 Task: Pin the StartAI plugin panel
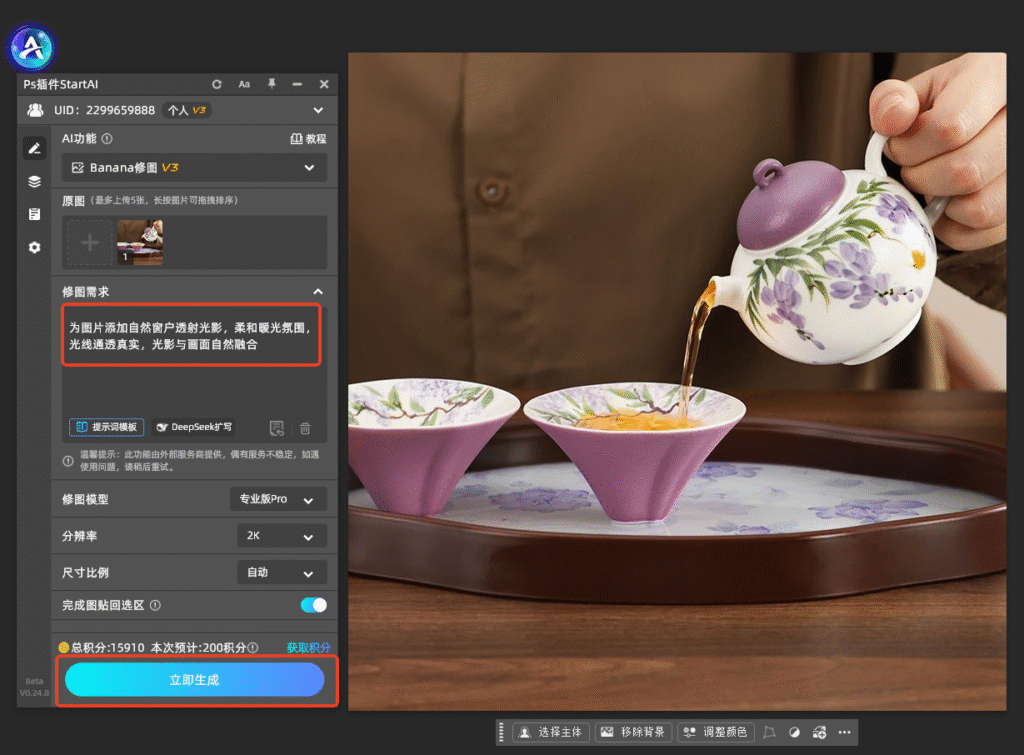(x=272, y=84)
